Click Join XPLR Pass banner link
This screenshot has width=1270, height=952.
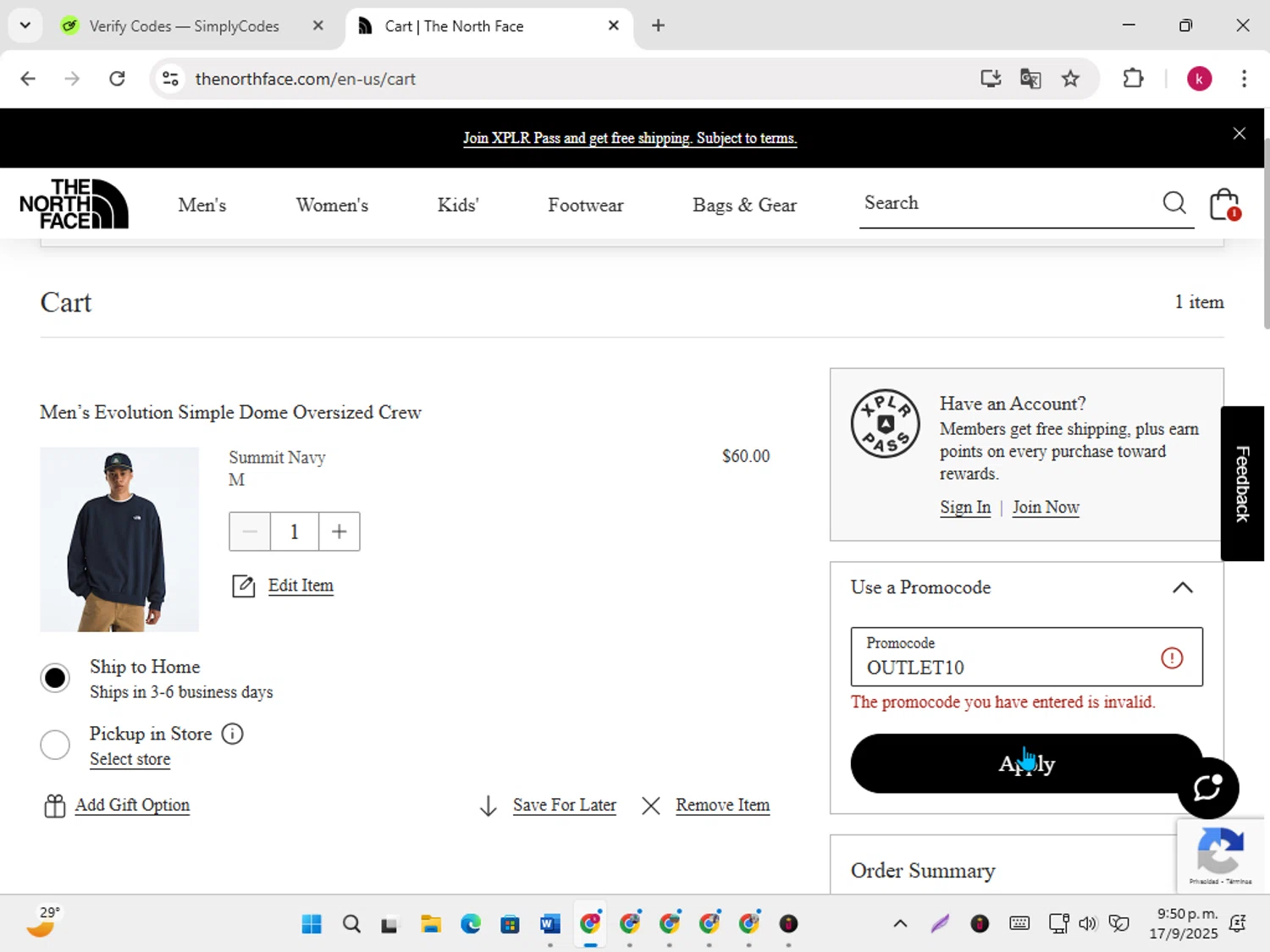click(x=630, y=138)
